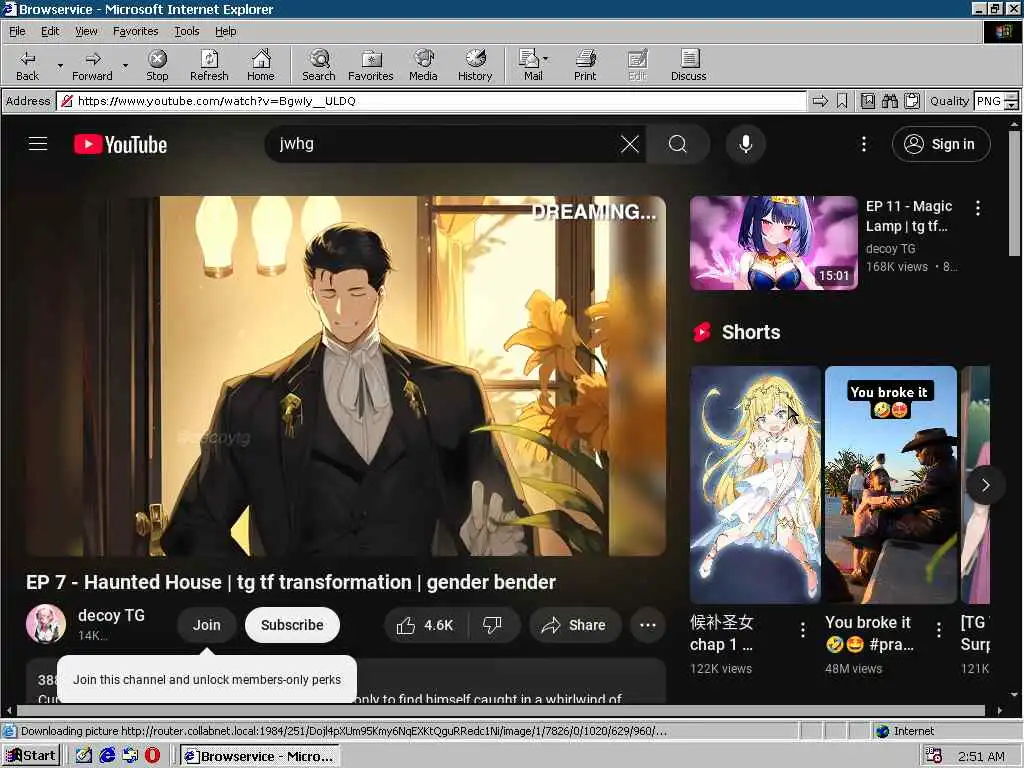Open more actions ellipsis beside Share
This screenshot has width=1024, height=768.
click(x=648, y=625)
